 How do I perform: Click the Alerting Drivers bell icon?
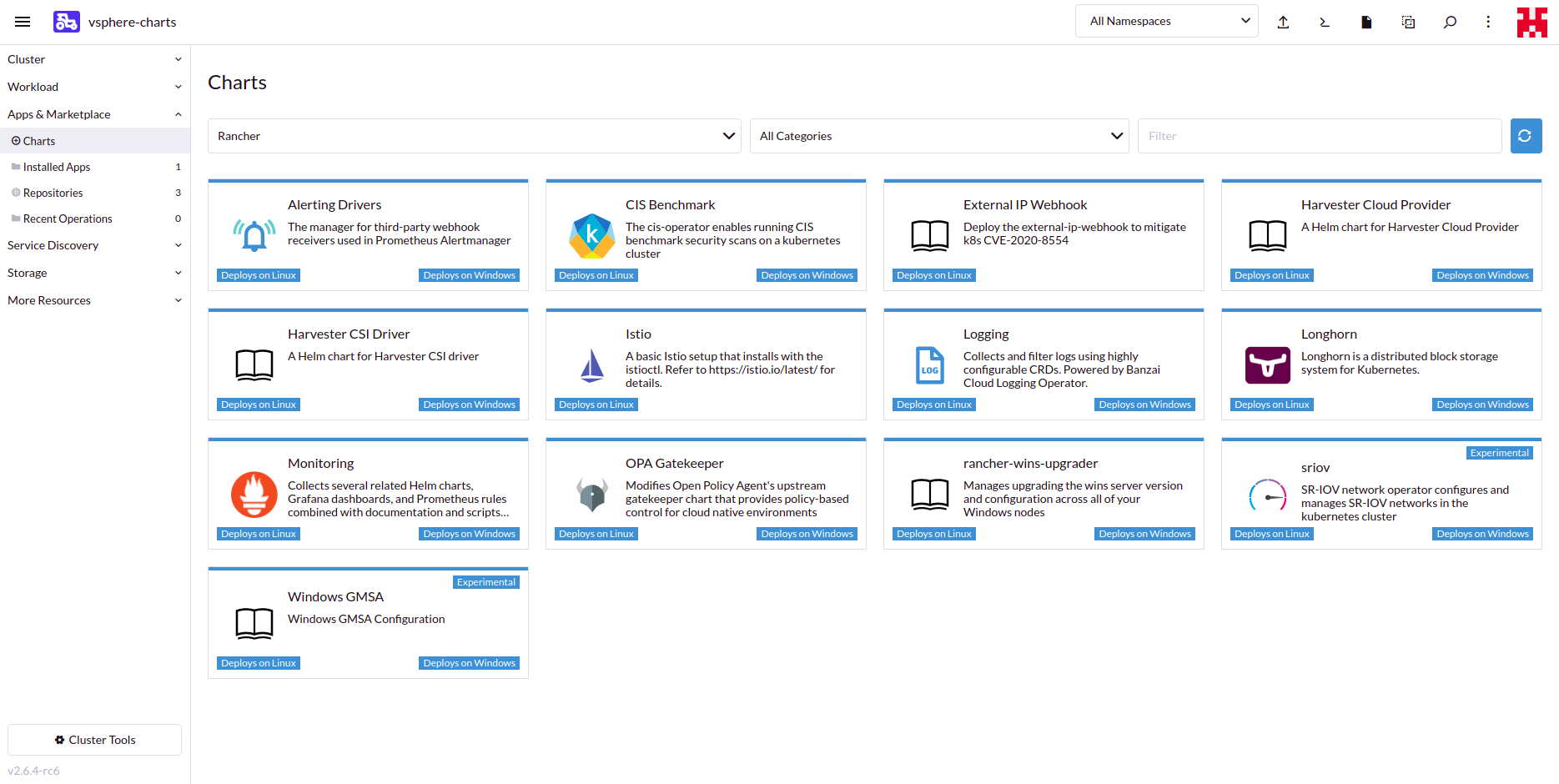[254, 235]
